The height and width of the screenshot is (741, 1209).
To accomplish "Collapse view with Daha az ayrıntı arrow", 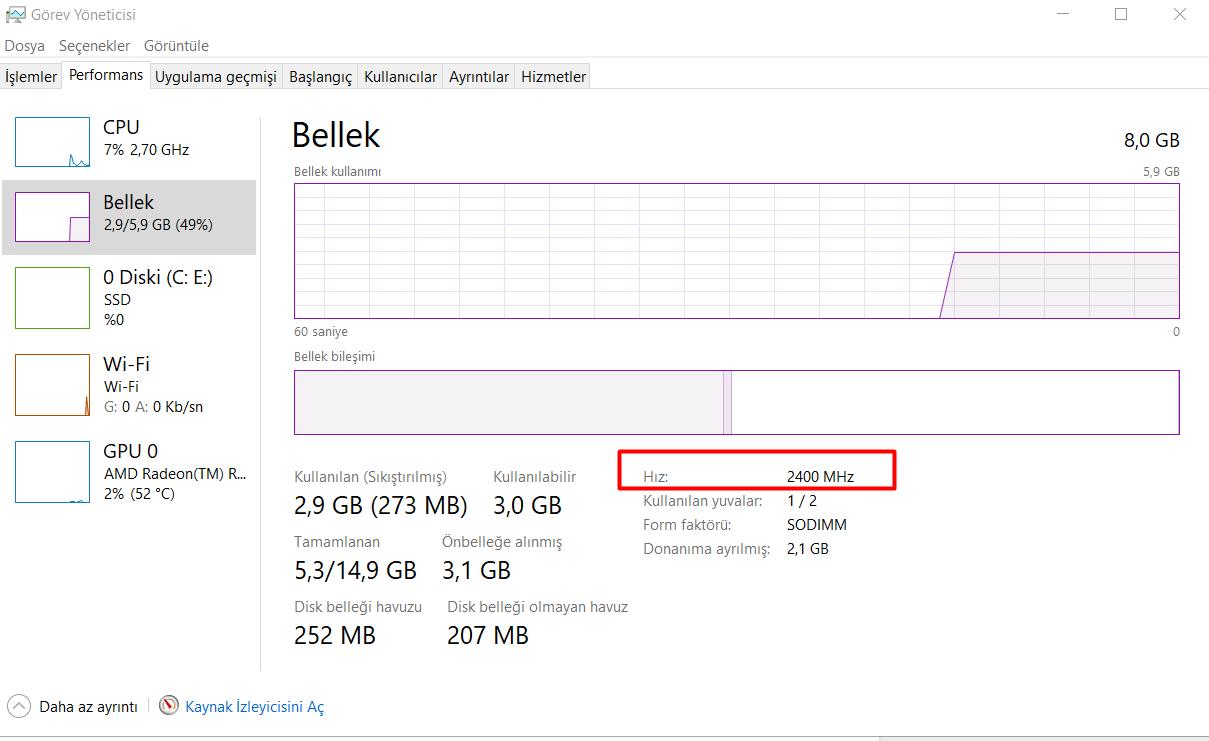I will 18,706.
